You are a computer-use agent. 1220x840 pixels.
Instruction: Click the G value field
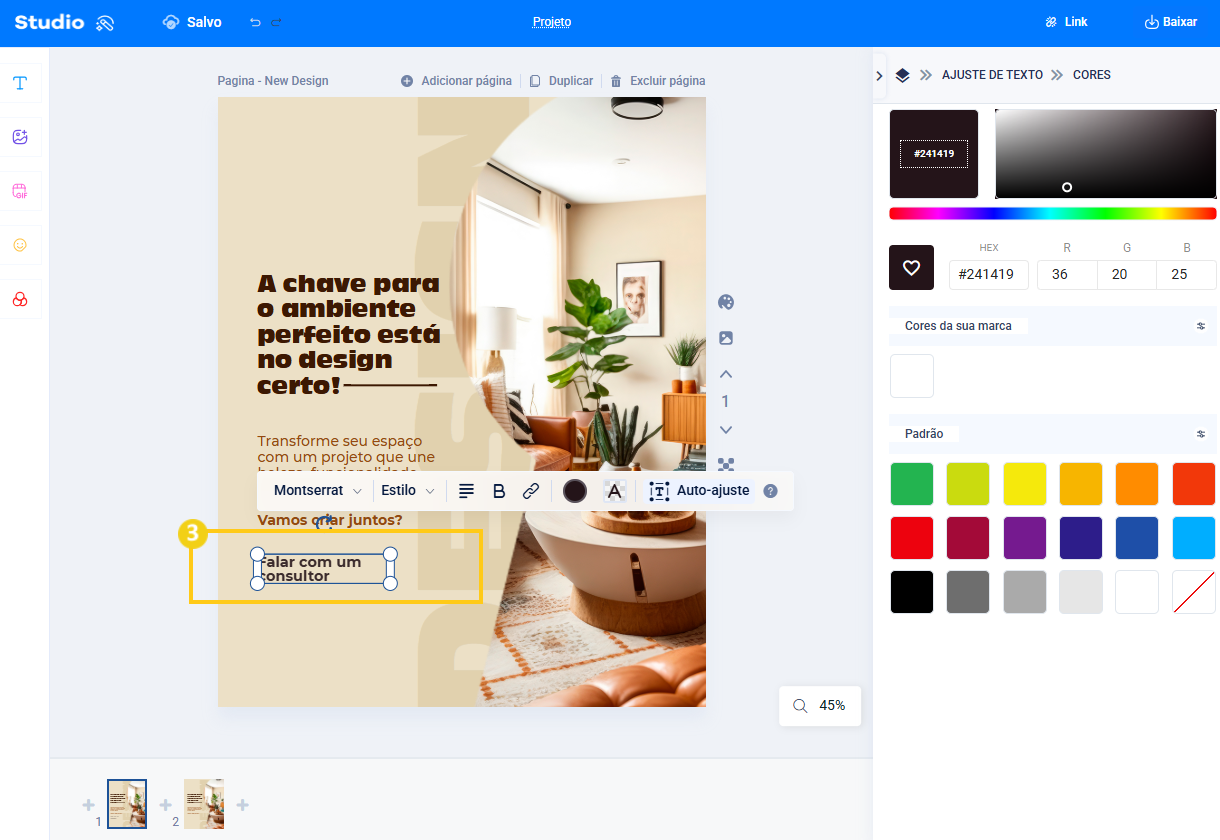pyautogui.click(x=1127, y=275)
